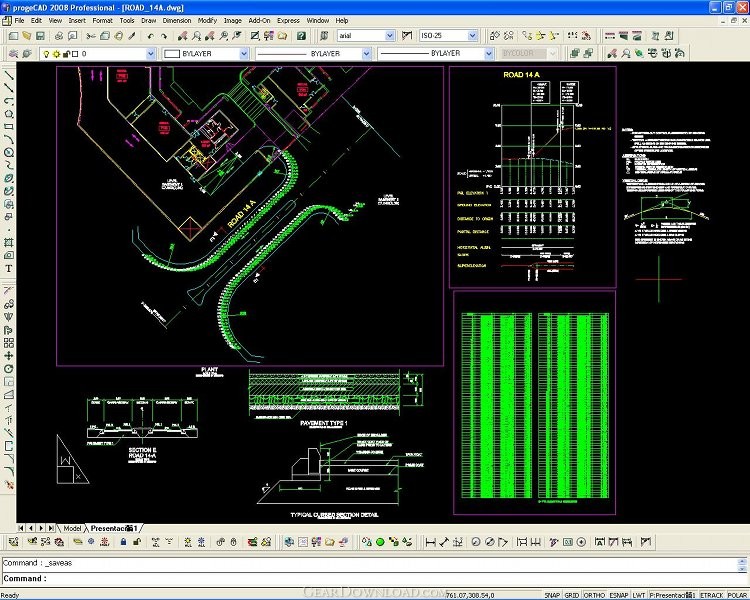Viewport: 750px width, 600px height.
Task: Expand the BYLAYER color dropdown
Action: click(244, 54)
